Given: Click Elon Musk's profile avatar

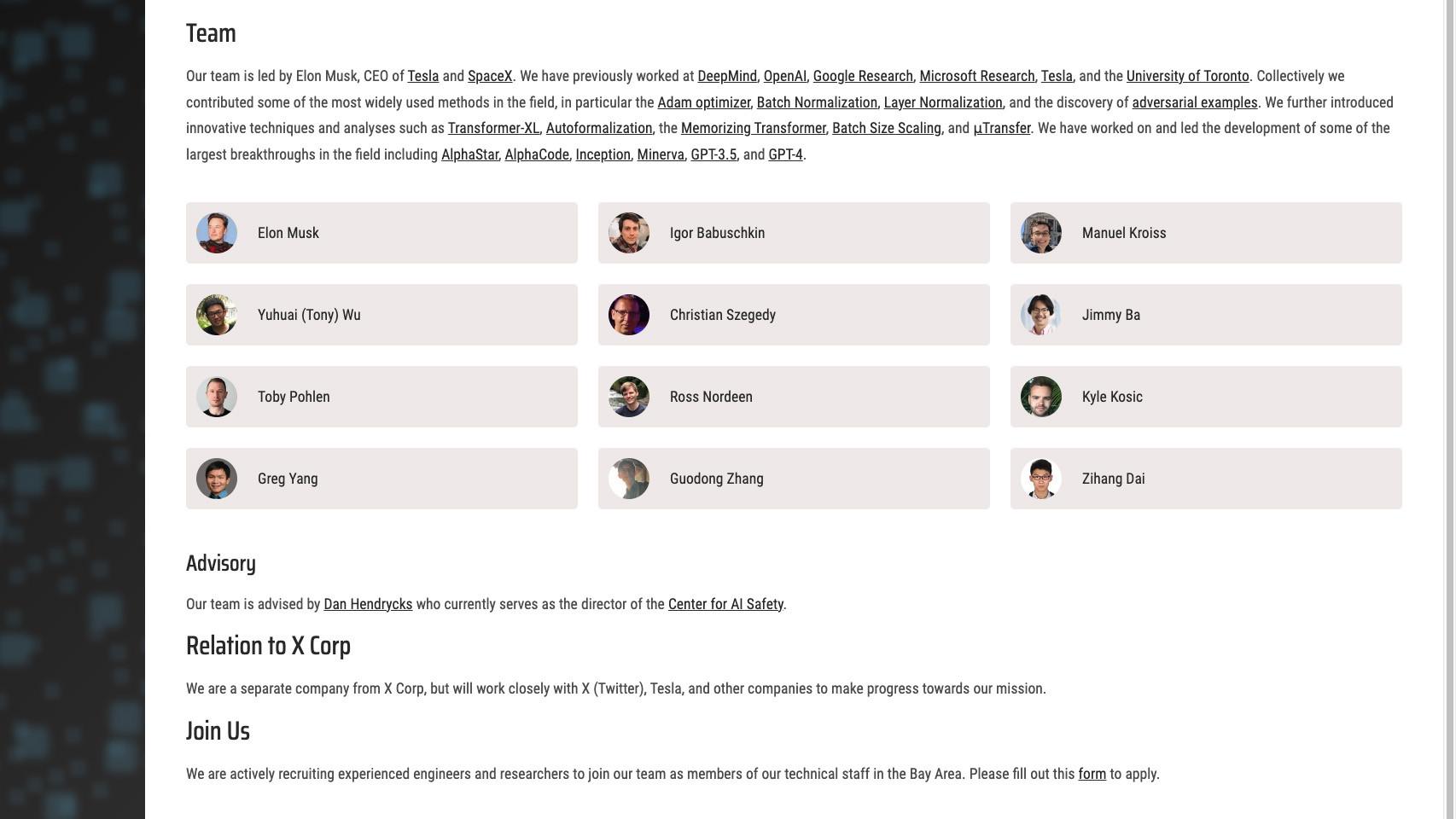Looking at the screenshot, I should 217,233.
